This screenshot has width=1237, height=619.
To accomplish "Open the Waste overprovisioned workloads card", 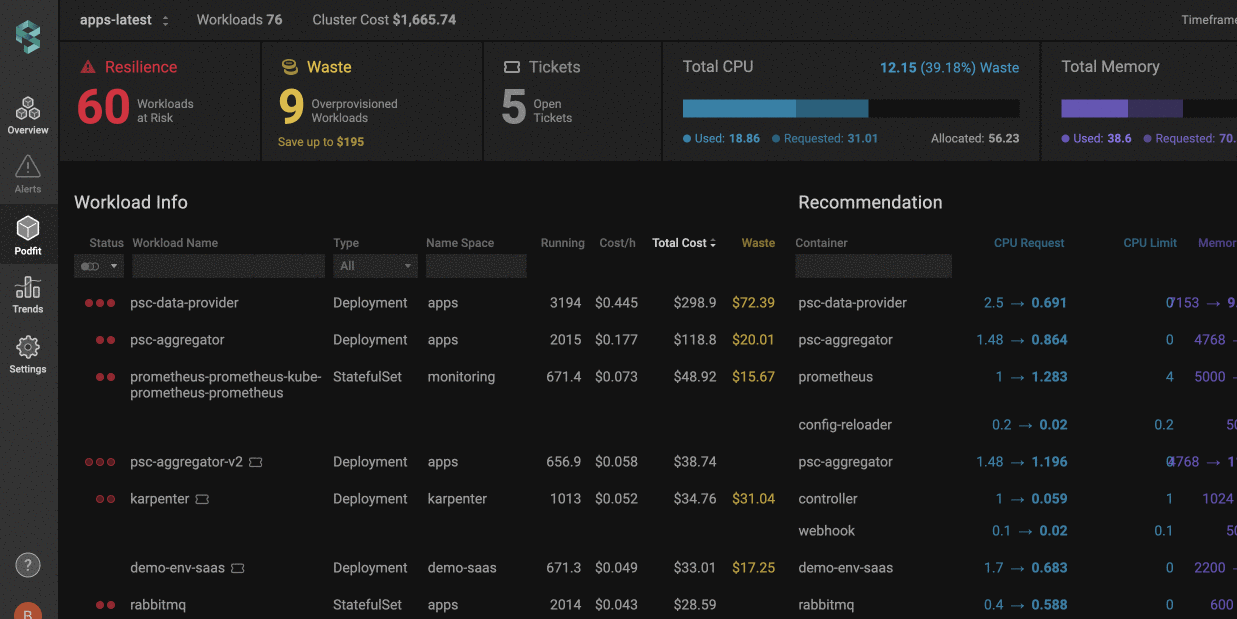I will coord(372,101).
